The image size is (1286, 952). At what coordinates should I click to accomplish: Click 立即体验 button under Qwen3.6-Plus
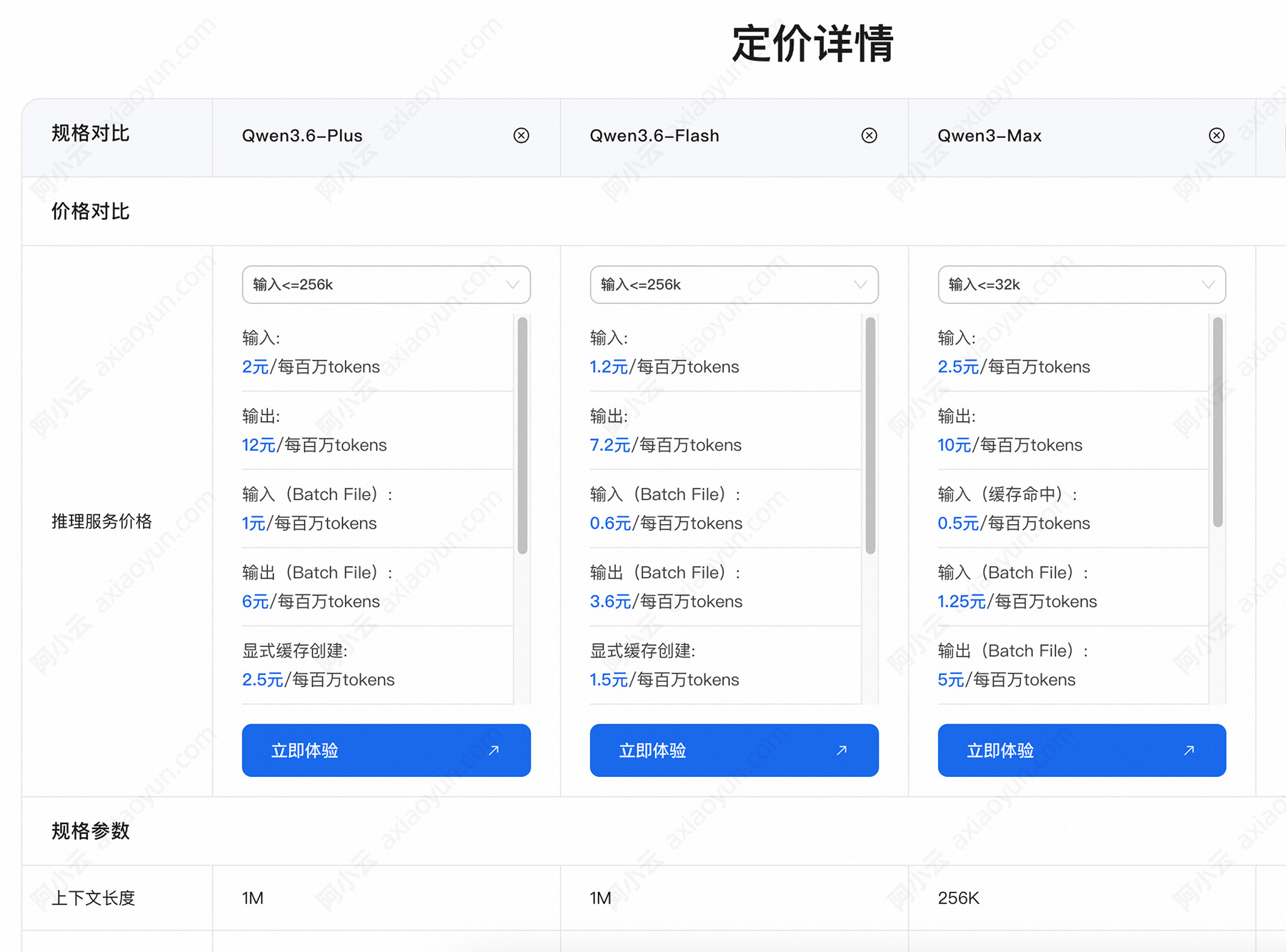point(386,751)
